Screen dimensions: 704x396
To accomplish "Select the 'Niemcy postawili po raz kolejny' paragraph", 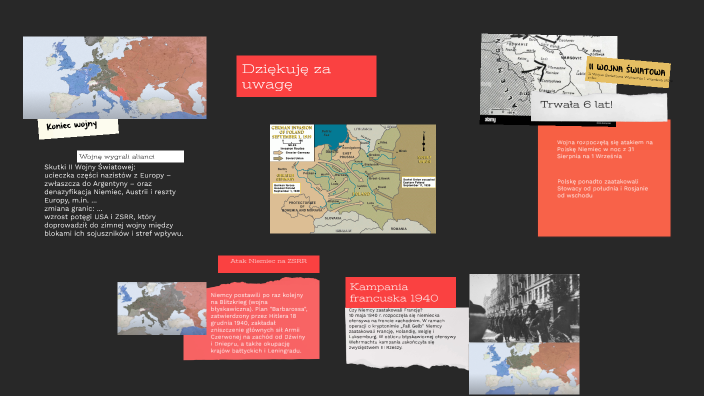I will (259, 323).
